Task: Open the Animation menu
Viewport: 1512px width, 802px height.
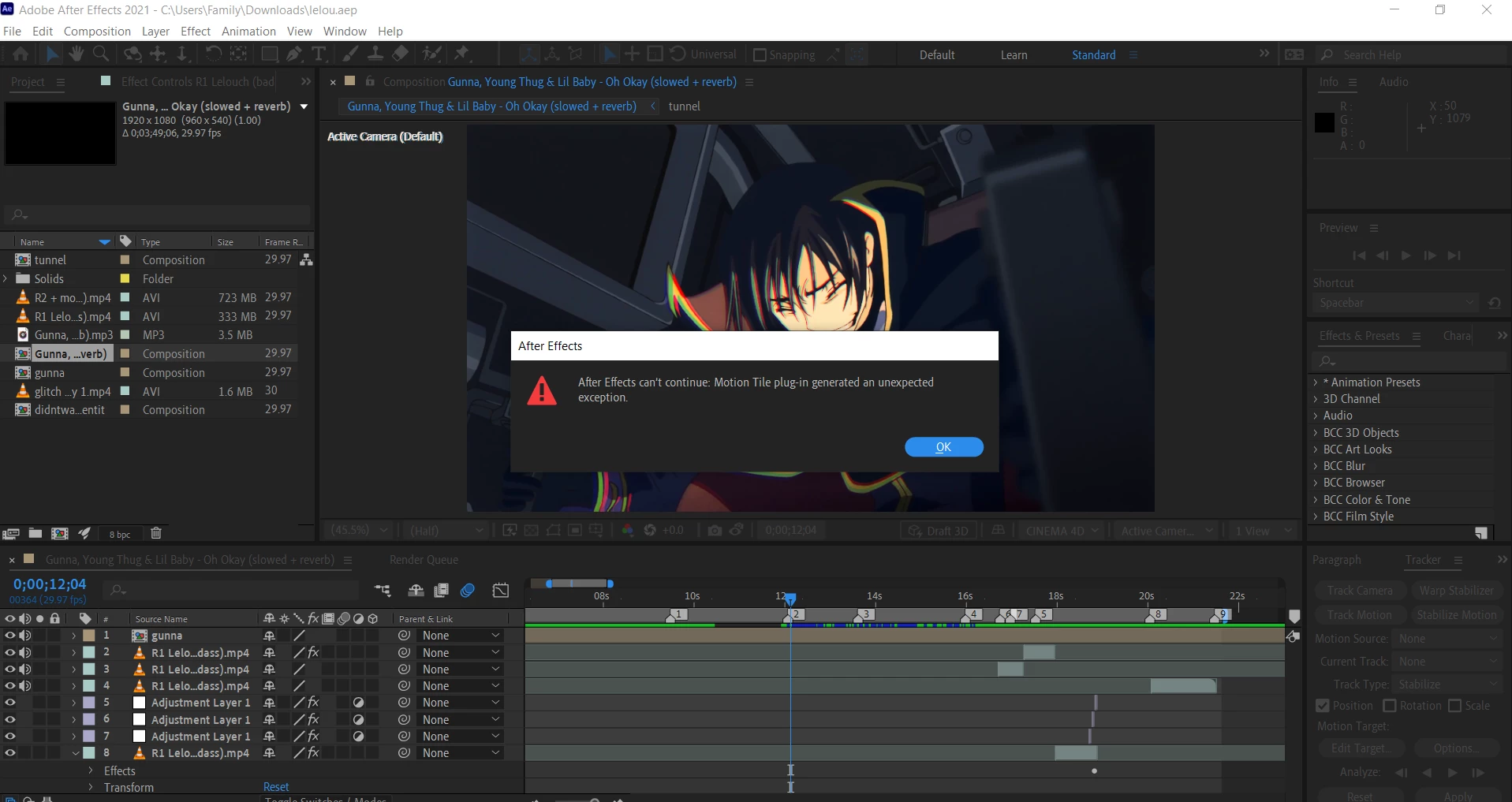Action: (248, 31)
